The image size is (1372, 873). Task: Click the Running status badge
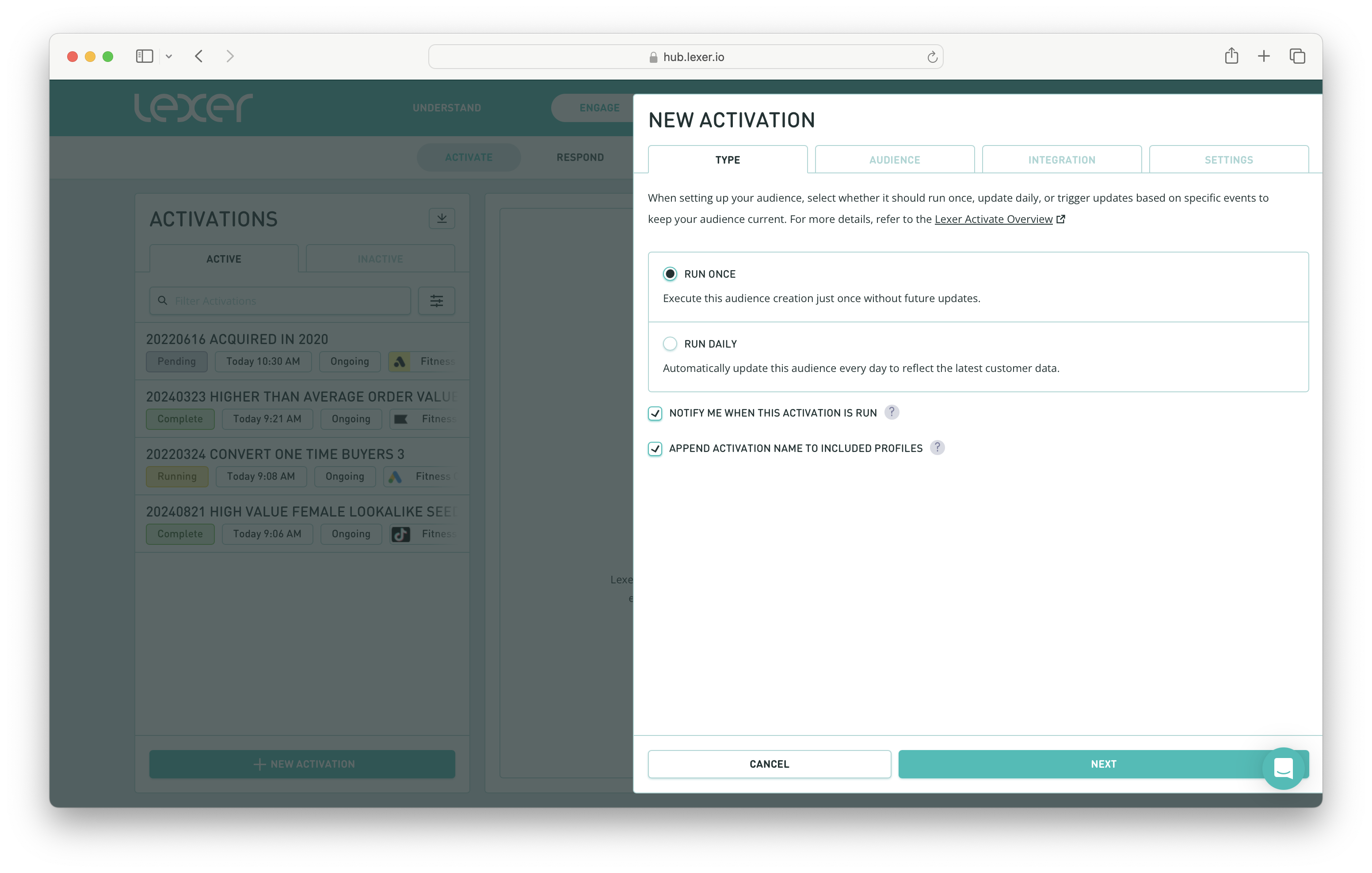(x=177, y=477)
